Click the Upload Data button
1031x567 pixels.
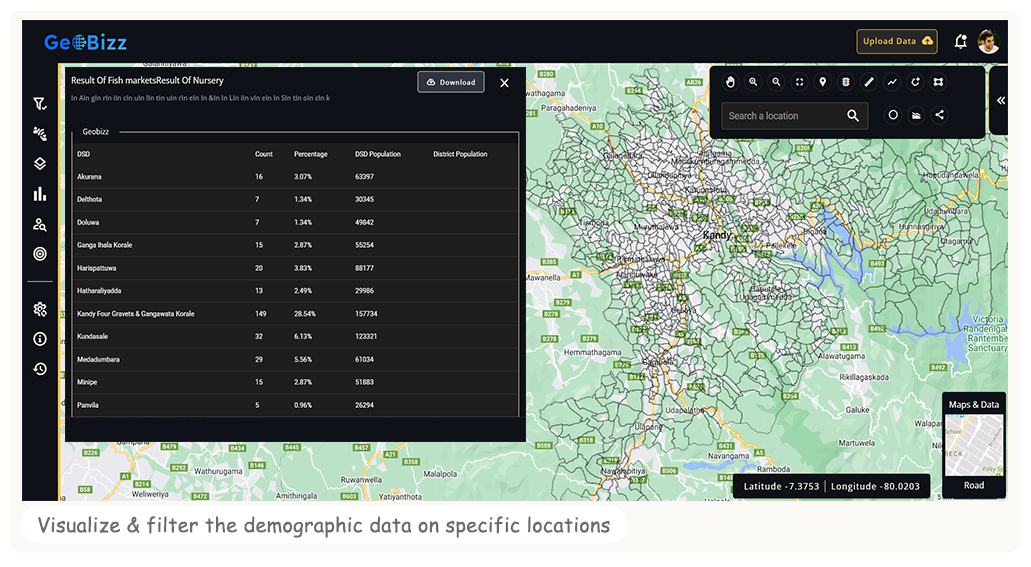(x=897, y=41)
